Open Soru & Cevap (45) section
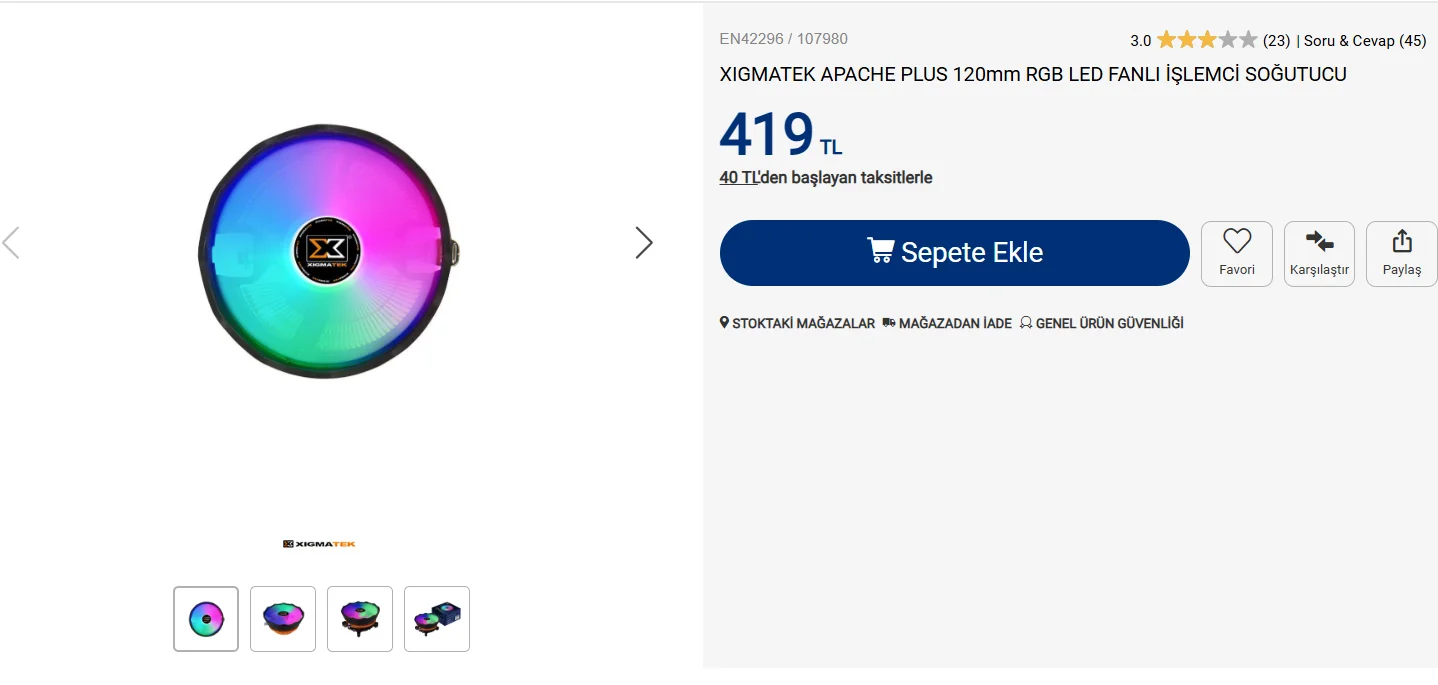 coord(1364,41)
